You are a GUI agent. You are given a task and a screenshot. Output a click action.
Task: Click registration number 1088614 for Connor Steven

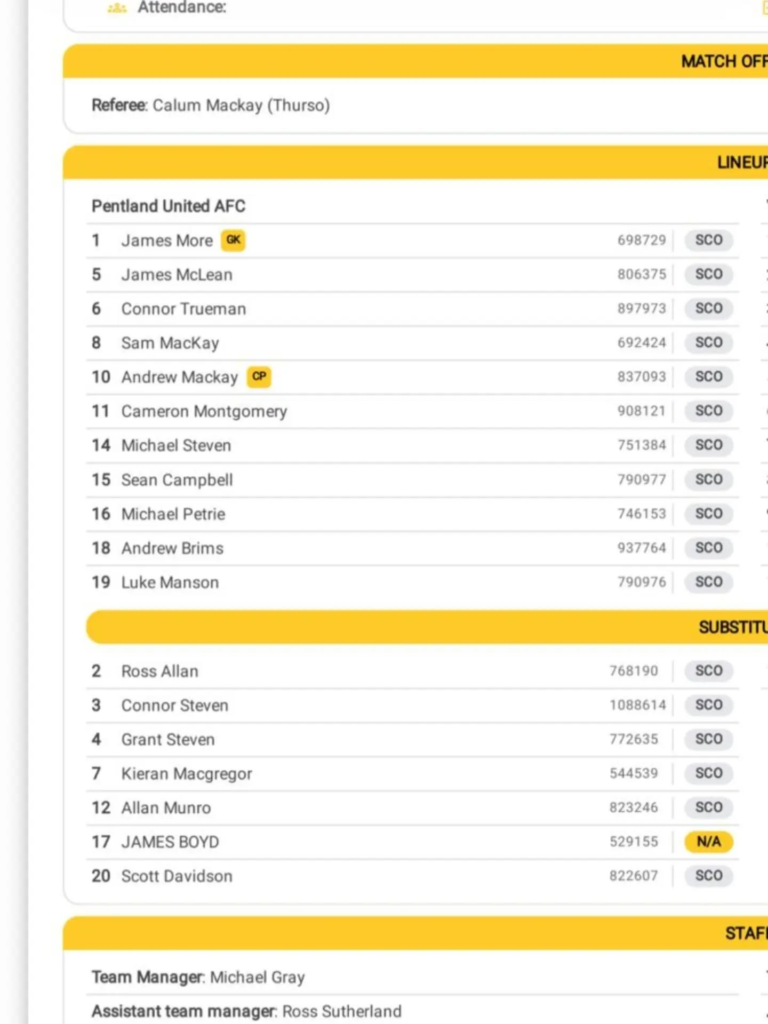point(637,705)
